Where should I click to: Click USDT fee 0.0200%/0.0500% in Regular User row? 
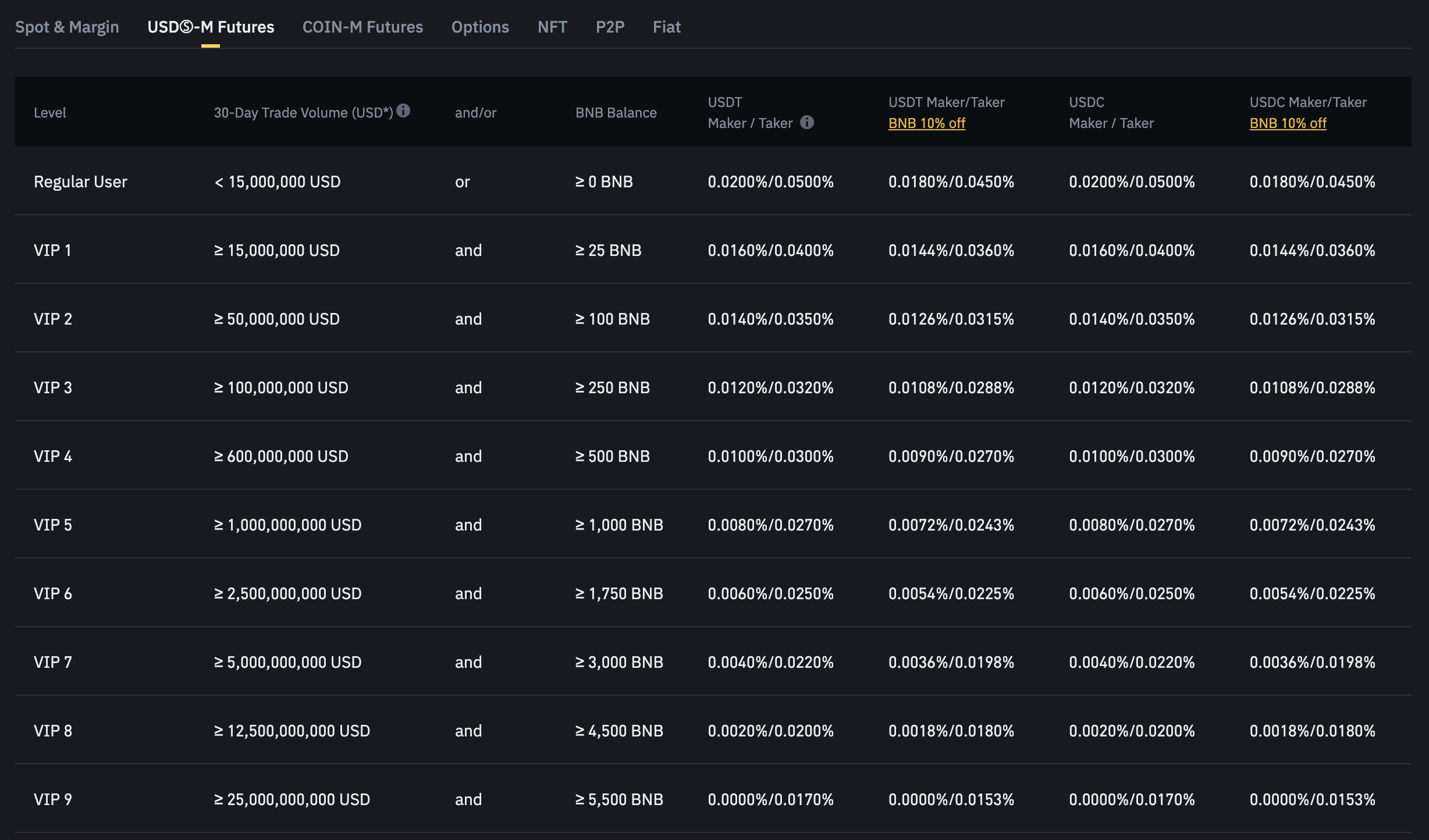click(x=771, y=181)
